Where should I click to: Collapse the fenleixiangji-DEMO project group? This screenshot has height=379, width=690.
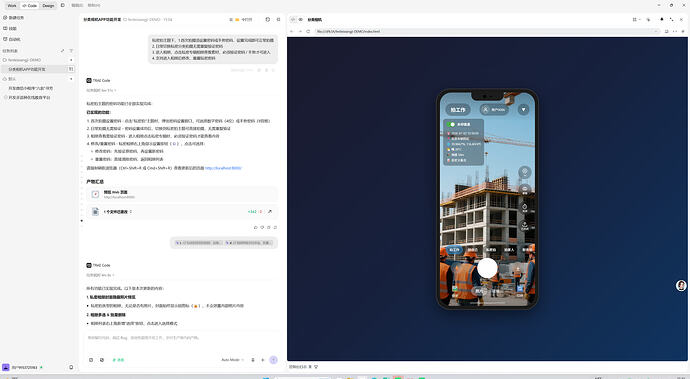tap(71, 60)
